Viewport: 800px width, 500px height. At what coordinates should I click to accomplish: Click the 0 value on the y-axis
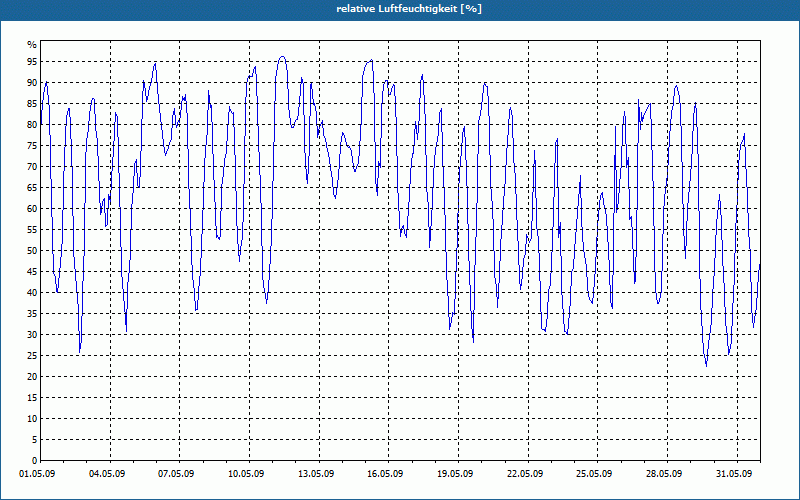pos(35,461)
